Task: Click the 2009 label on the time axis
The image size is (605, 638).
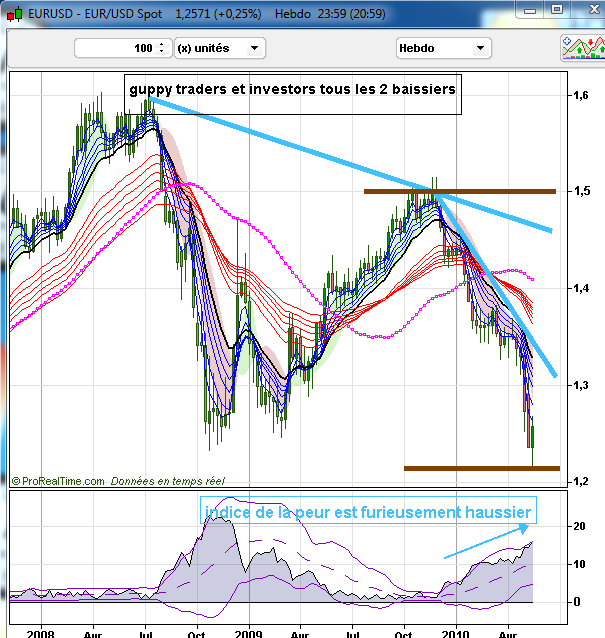Action: [x=246, y=633]
